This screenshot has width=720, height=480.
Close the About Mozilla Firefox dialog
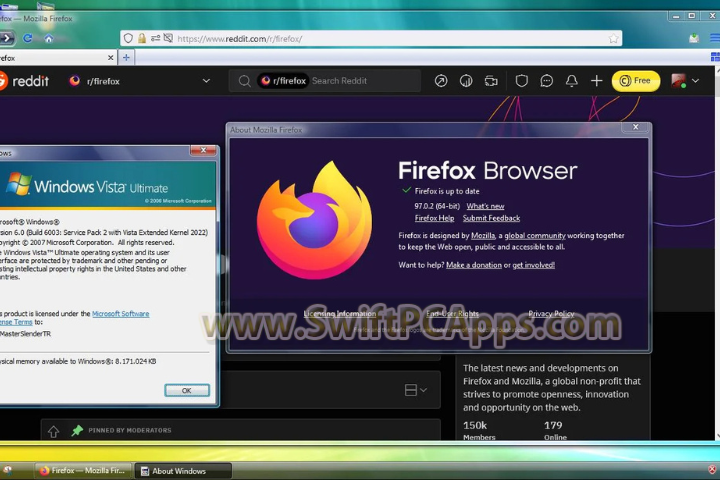point(636,127)
